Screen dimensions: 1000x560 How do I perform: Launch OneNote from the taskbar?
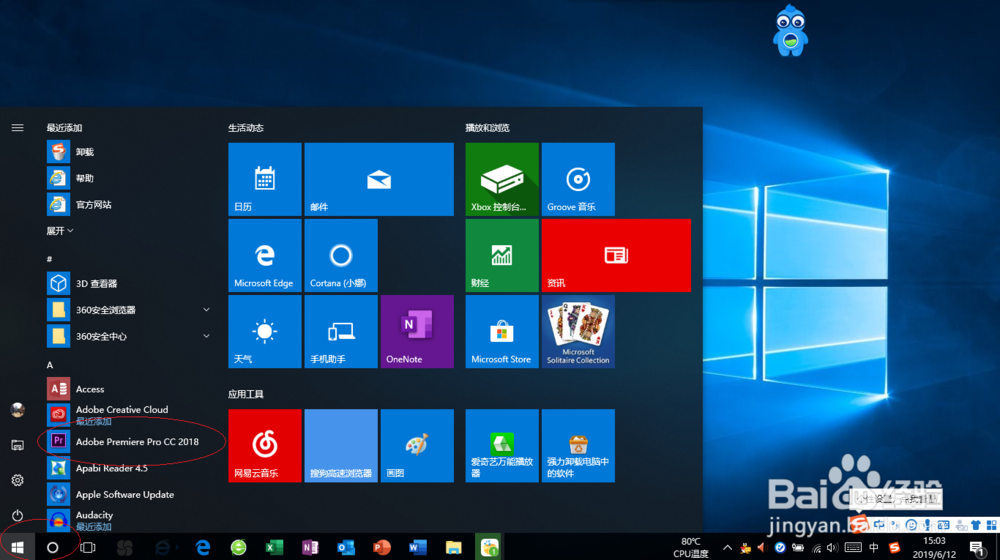(x=310, y=547)
